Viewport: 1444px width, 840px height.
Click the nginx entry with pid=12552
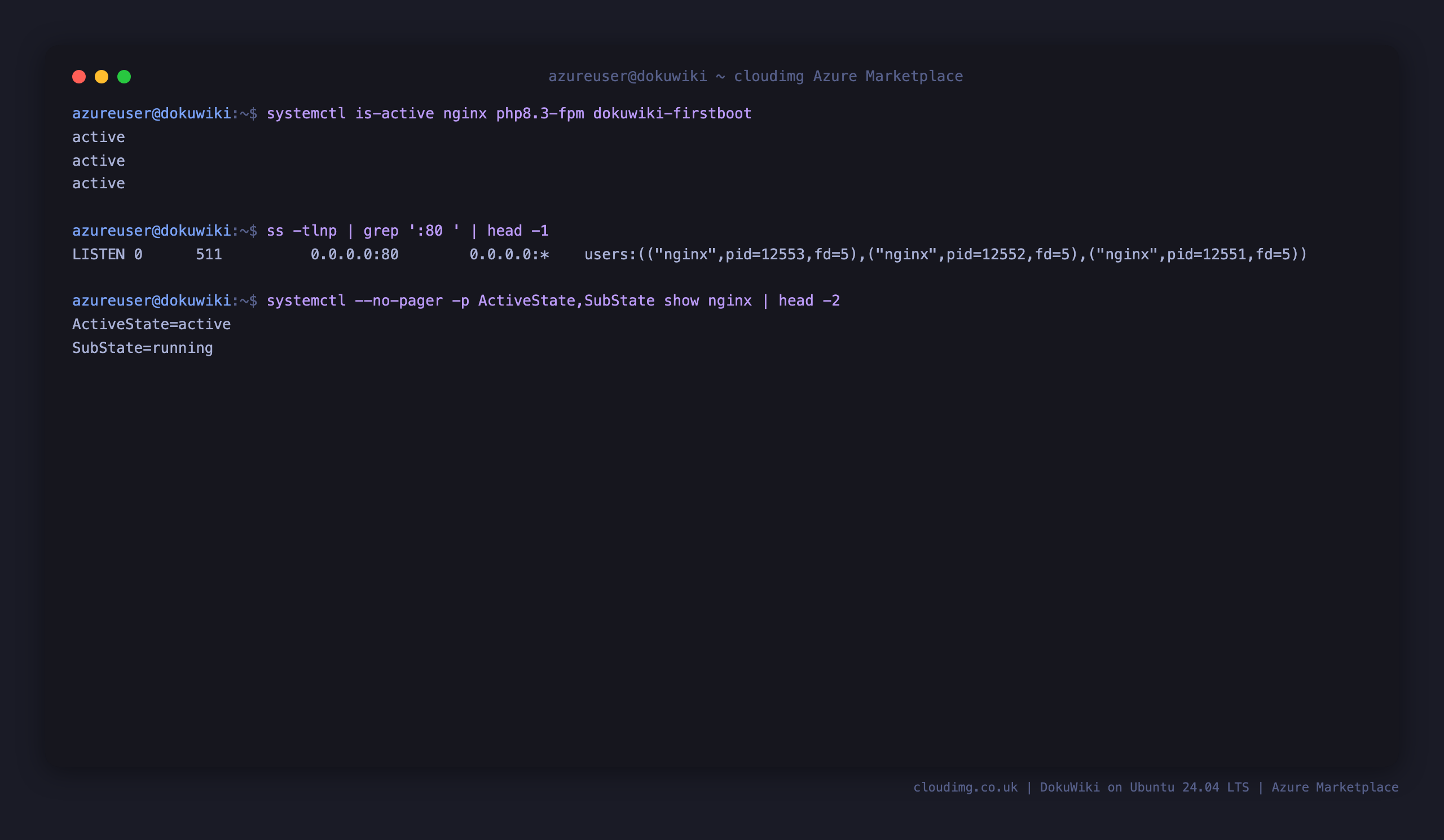(x=972, y=254)
